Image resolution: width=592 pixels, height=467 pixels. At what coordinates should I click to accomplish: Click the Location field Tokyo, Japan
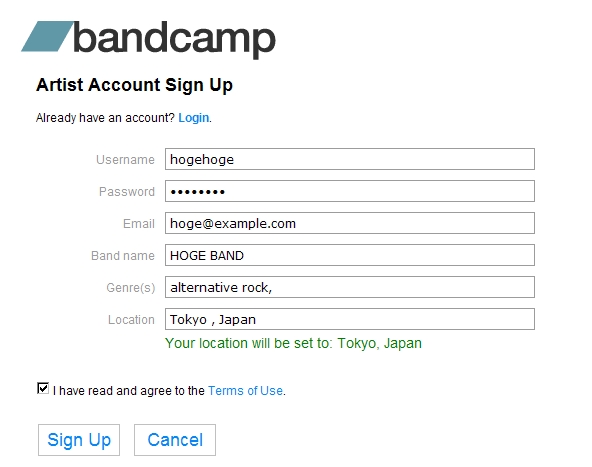click(x=350, y=319)
